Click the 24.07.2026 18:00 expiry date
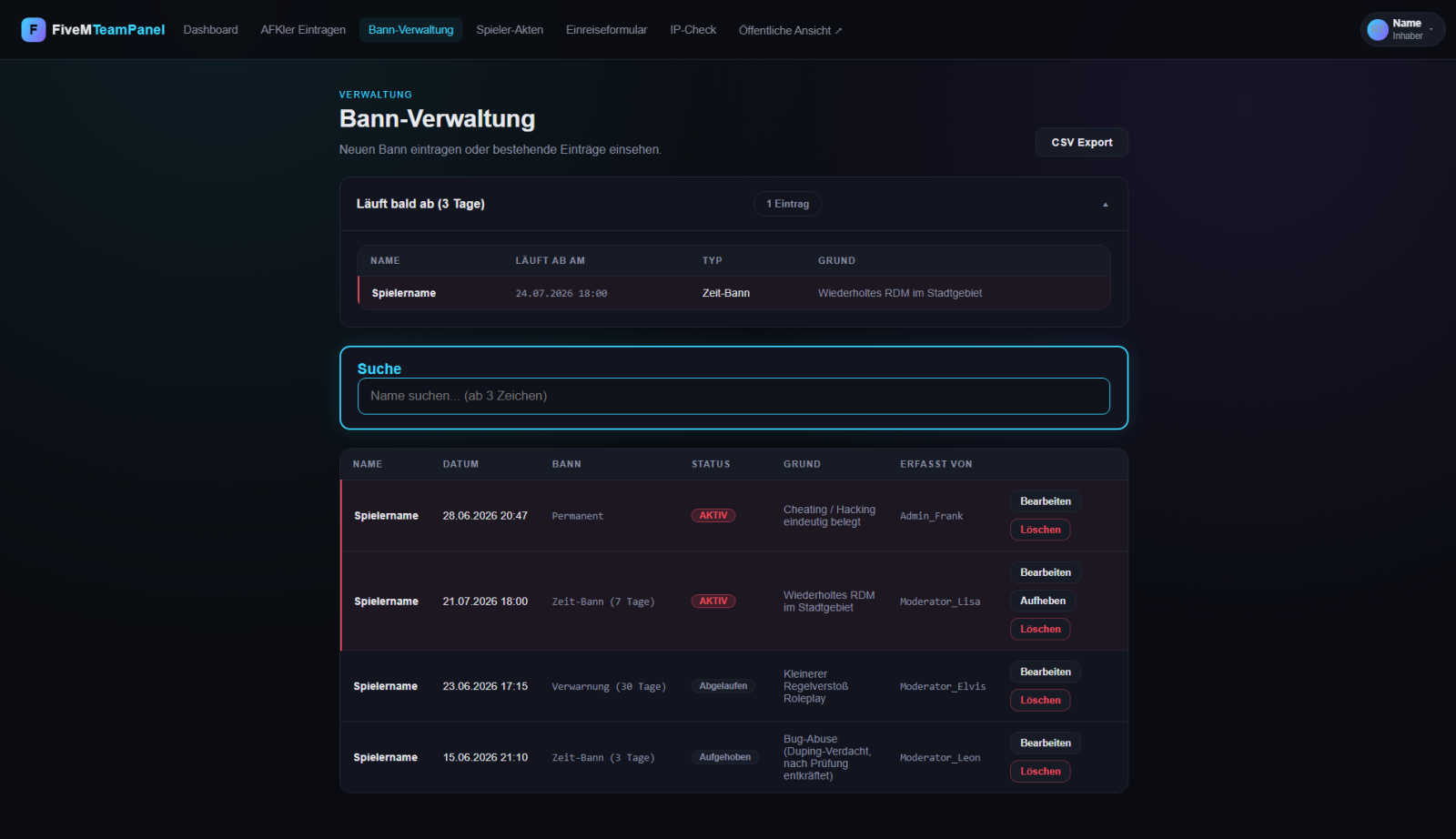This screenshot has width=1456, height=839. click(561, 293)
